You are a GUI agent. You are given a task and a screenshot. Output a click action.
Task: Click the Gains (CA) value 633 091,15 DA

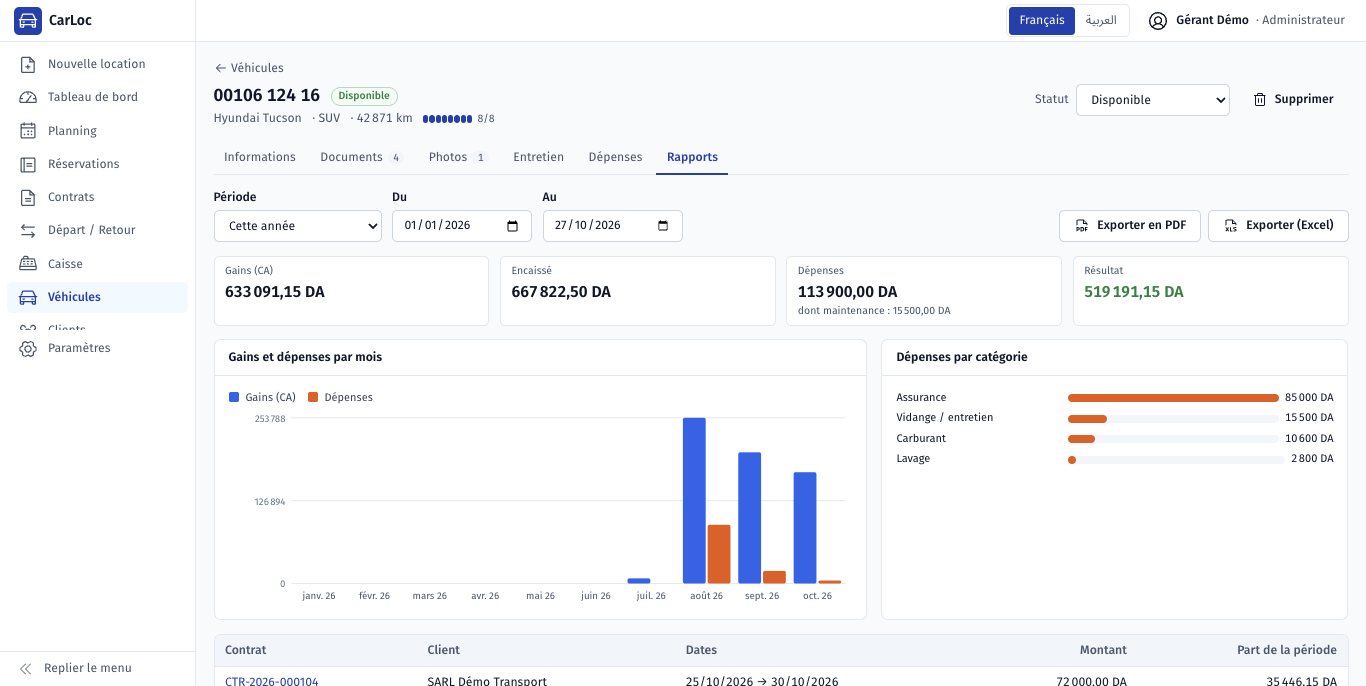[x=275, y=292]
